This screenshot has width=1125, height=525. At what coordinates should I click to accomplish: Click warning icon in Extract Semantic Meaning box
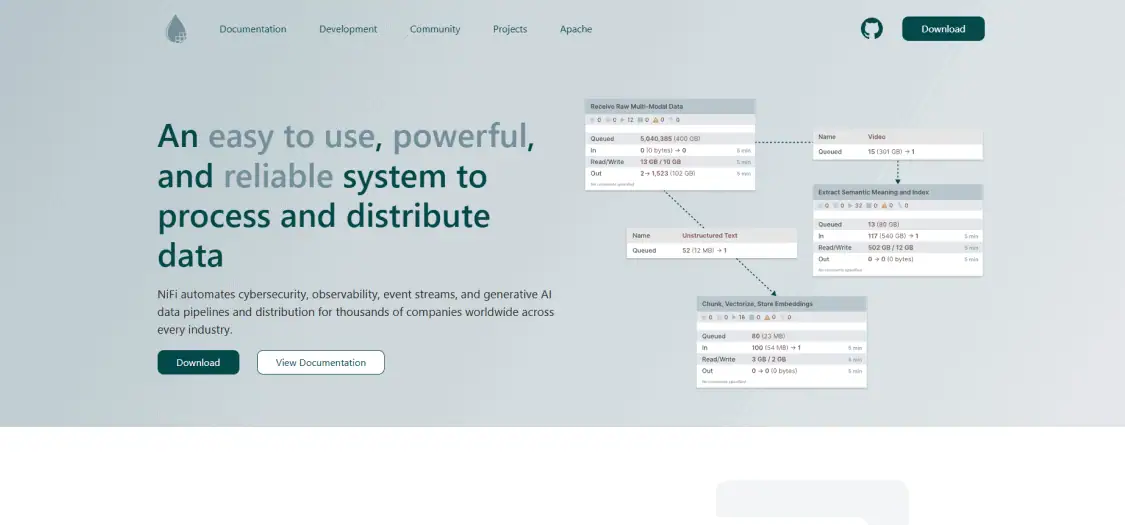coord(884,206)
